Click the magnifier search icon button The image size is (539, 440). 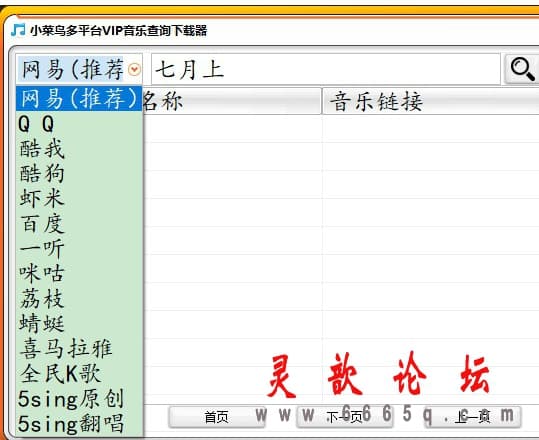click(522, 69)
